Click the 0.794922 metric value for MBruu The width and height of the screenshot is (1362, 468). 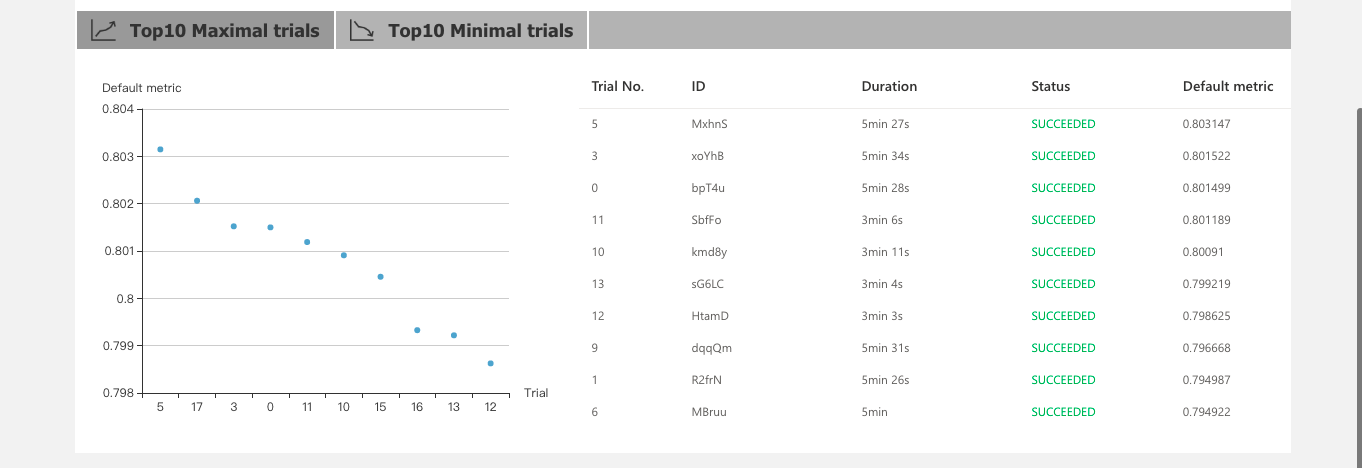(1206, 412)
